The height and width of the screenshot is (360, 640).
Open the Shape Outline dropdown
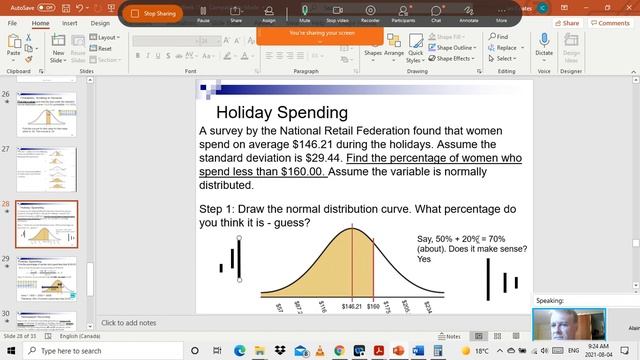tap(452, 48)
